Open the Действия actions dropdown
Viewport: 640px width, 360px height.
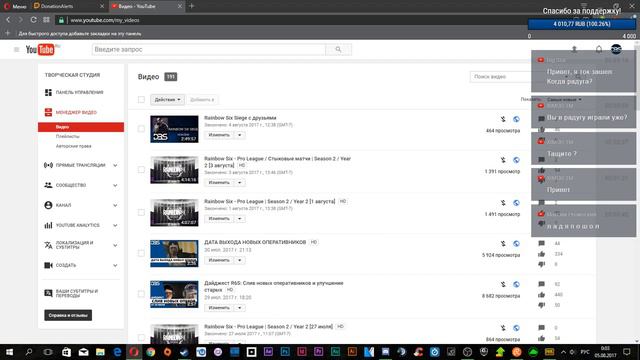167,100
